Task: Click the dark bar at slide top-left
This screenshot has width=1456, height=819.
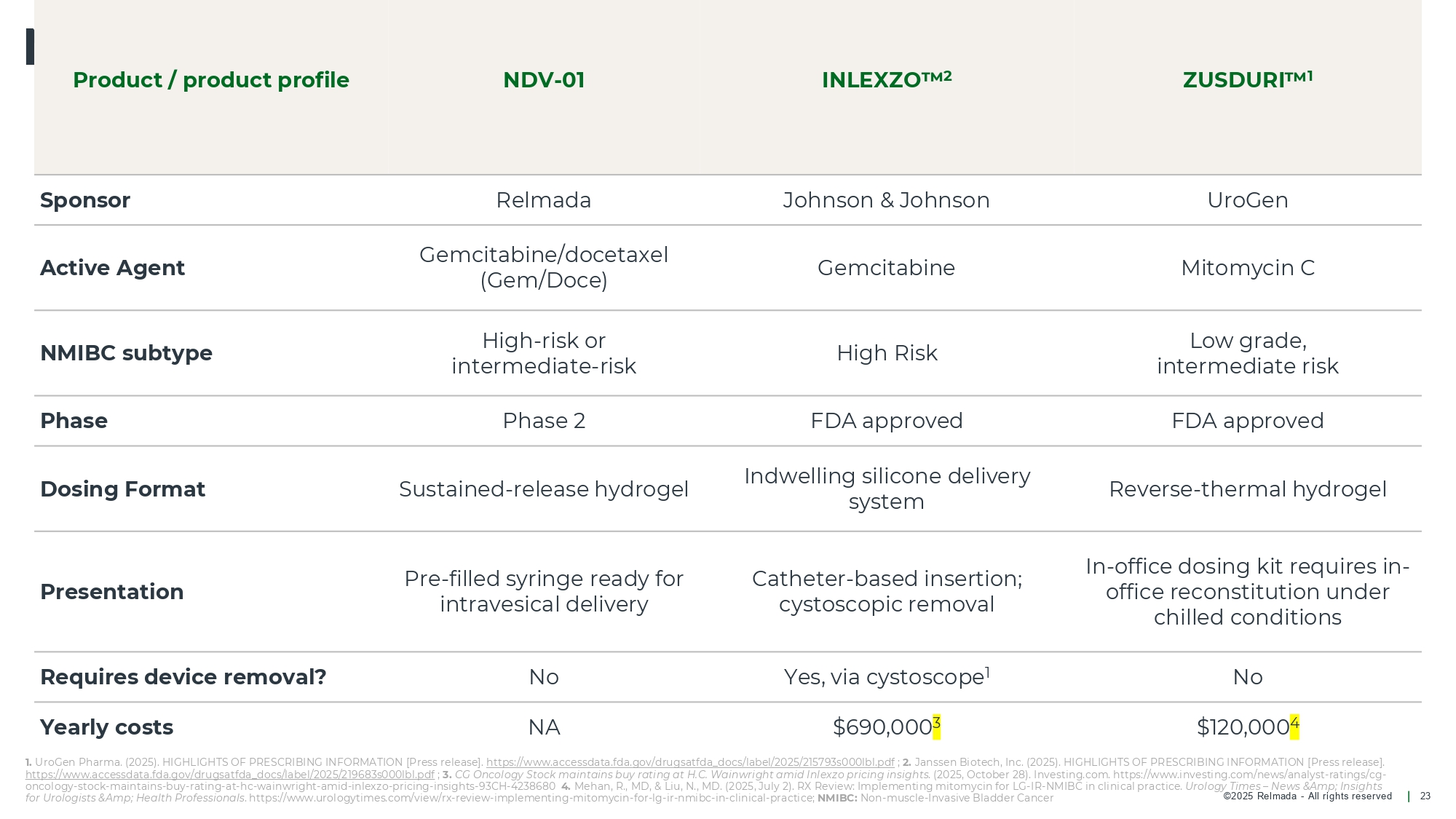Action: click(30, 47)
